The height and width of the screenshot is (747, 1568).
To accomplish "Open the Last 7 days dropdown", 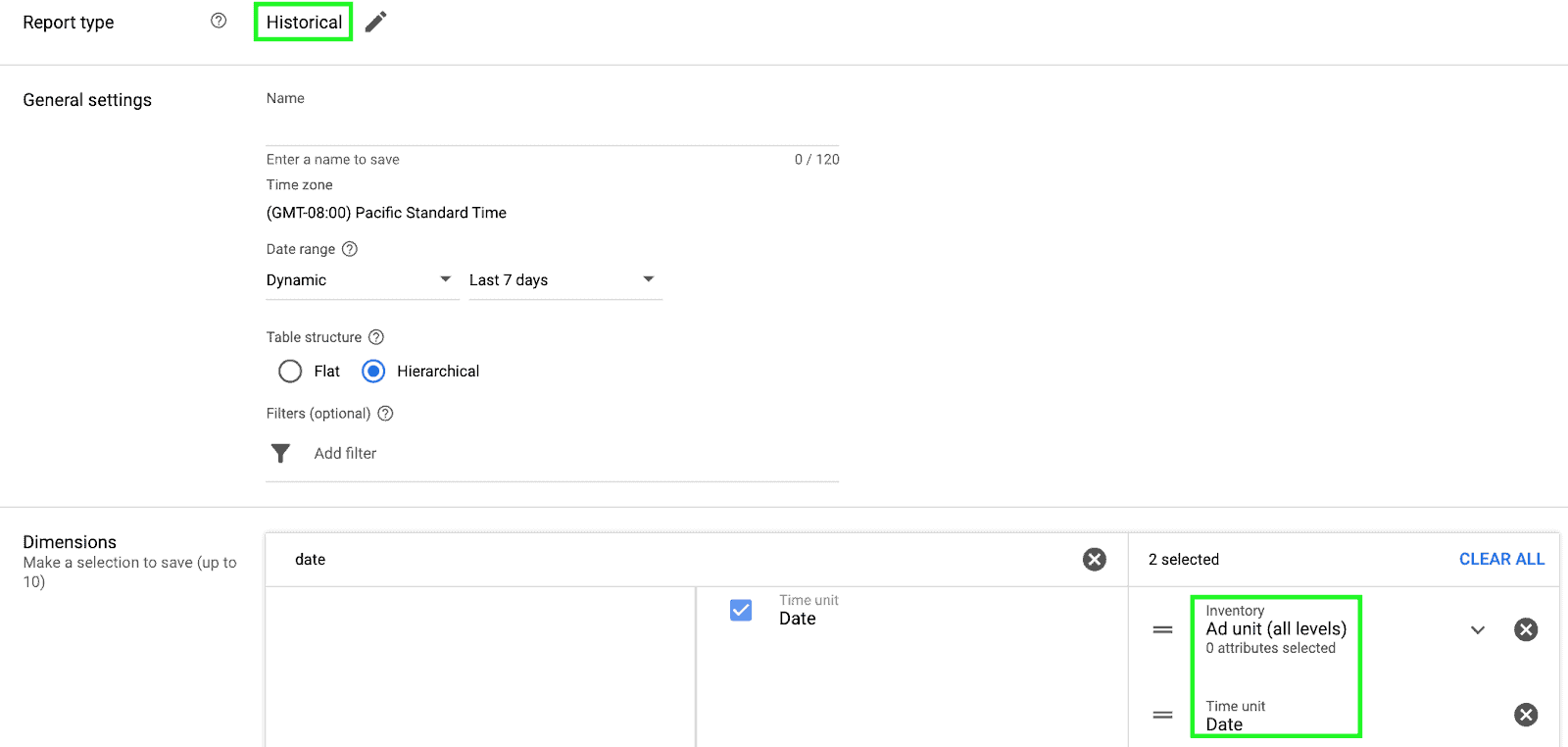I will [x=563, y=280].
